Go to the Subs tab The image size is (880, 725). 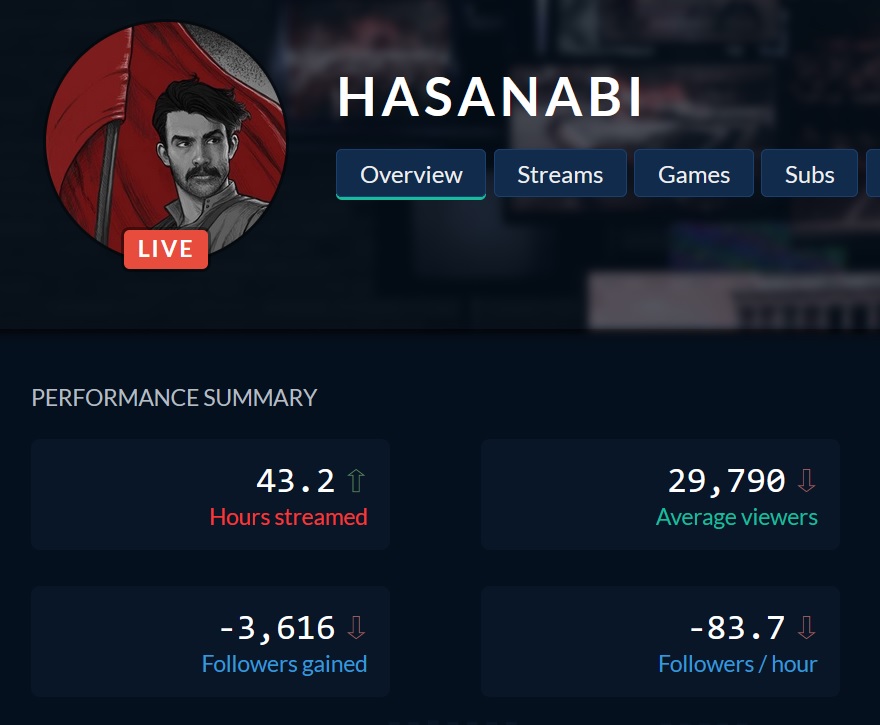click(x=809, y=174)
